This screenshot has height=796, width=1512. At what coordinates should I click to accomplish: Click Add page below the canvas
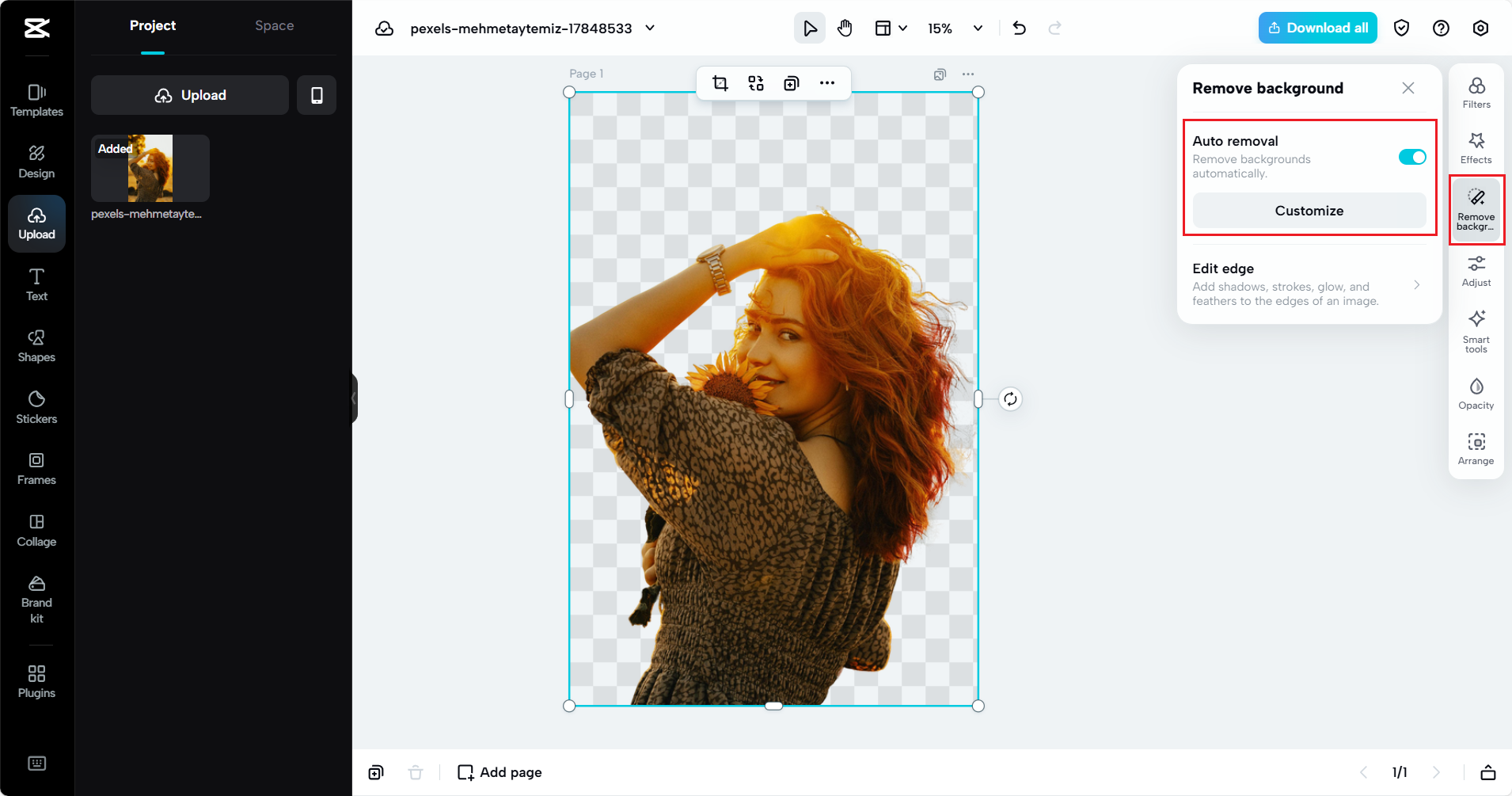(498, 771)
